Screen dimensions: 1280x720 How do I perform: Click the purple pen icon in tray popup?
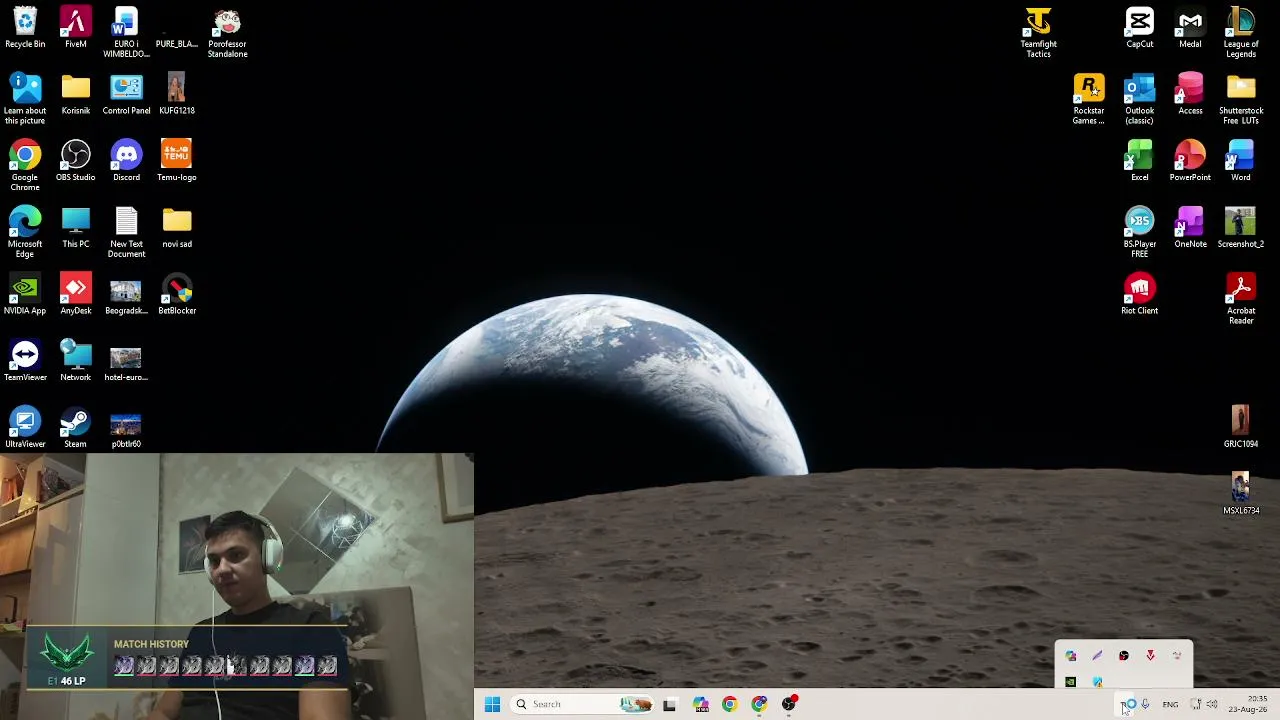pos(1097,656)
